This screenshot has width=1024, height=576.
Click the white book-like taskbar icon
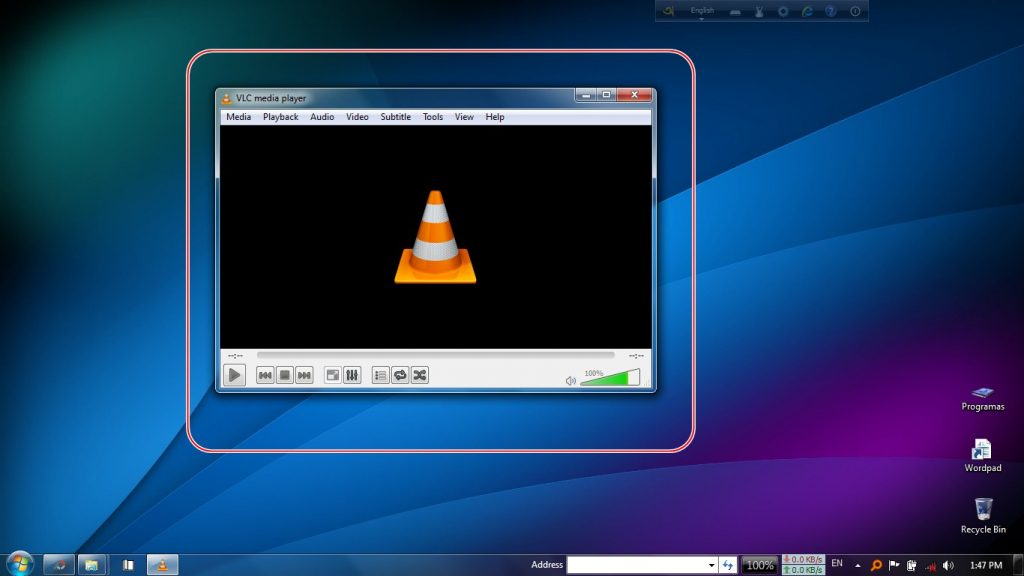pos(128,565)
